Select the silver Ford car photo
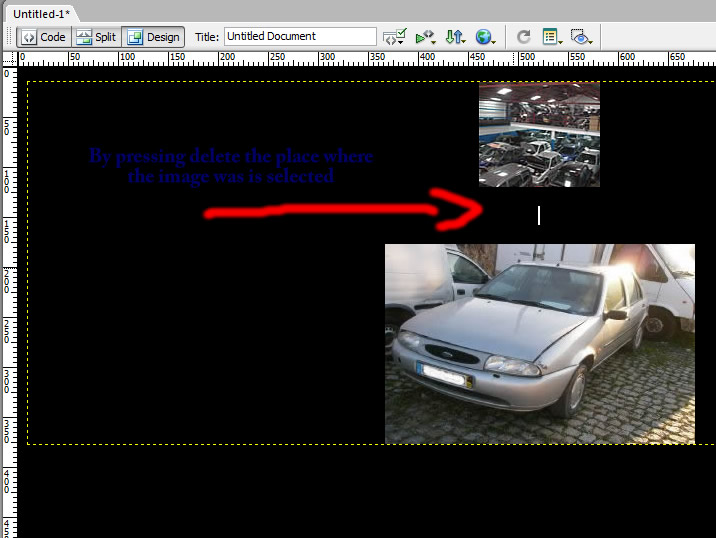The height and width of the screenshot is (538, 716). pos(539,343)
